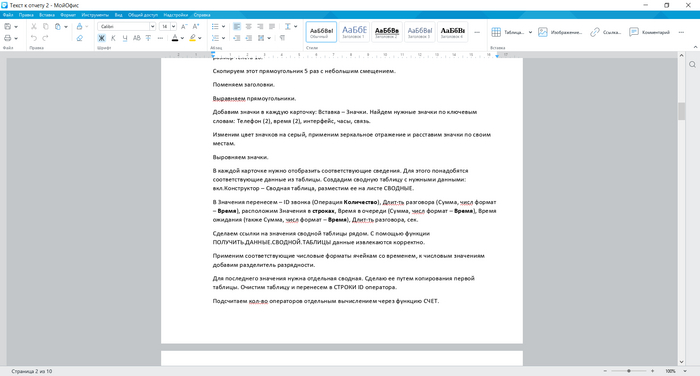700x376 pixels.
Task: Apply the Заголовок 2 style
Action: click(x=387, y=32)
